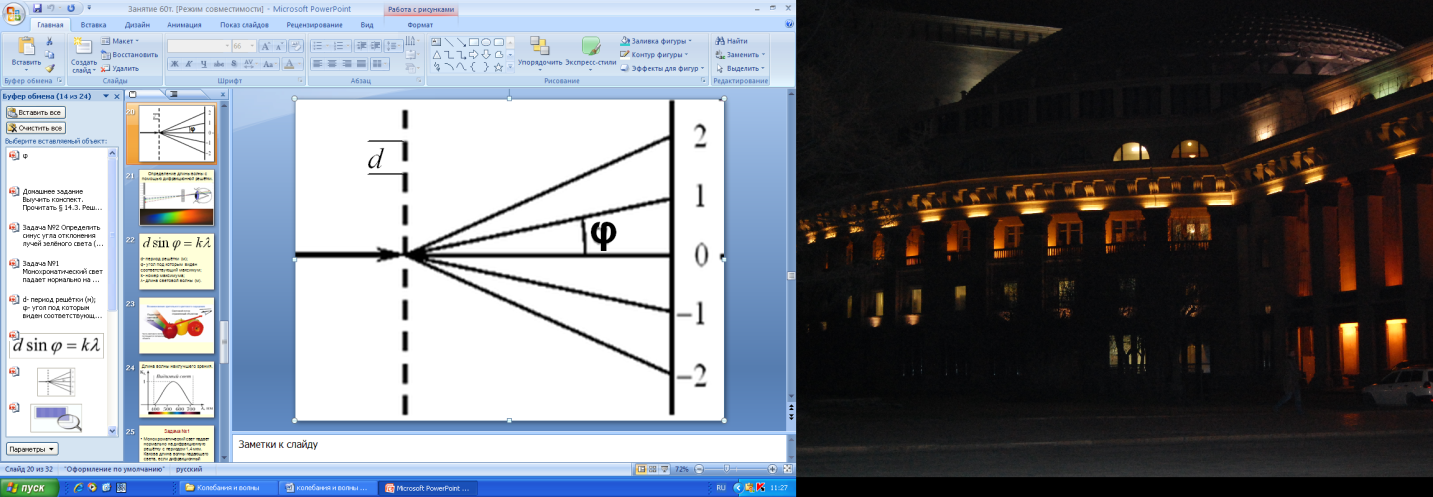Open the font size 66 dropdown

click(x=243, y=46)
